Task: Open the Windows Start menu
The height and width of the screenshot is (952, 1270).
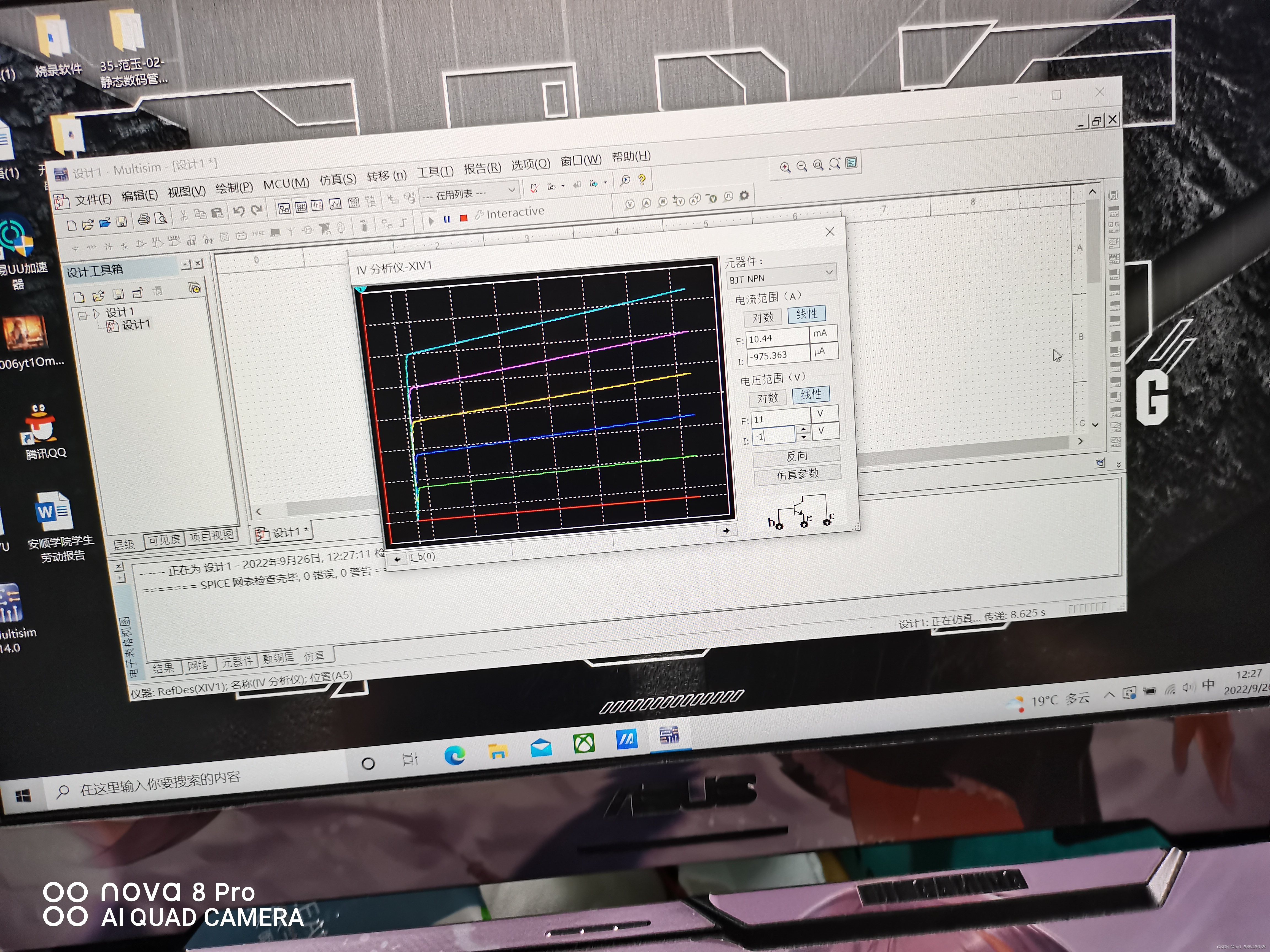Action: [23, 796]
